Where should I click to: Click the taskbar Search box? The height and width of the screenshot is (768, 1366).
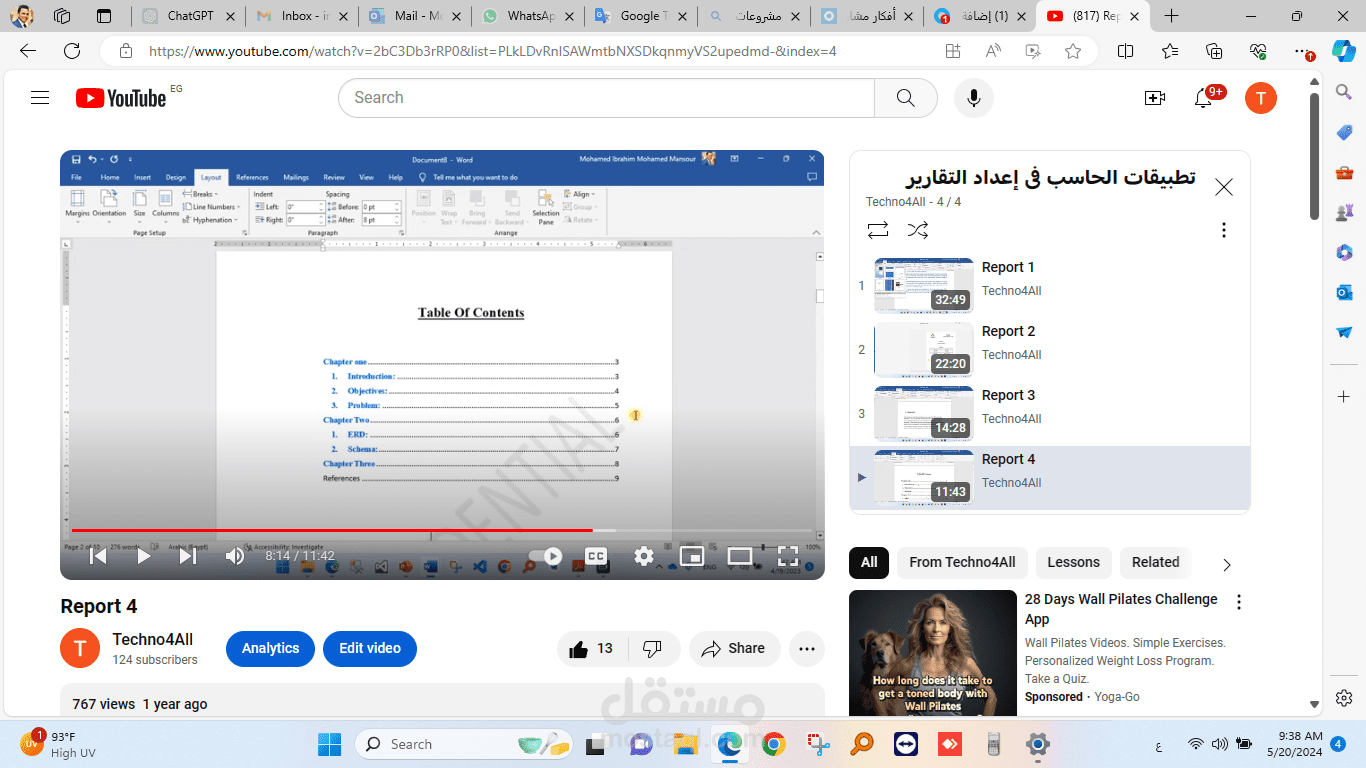tap(466, 744)
